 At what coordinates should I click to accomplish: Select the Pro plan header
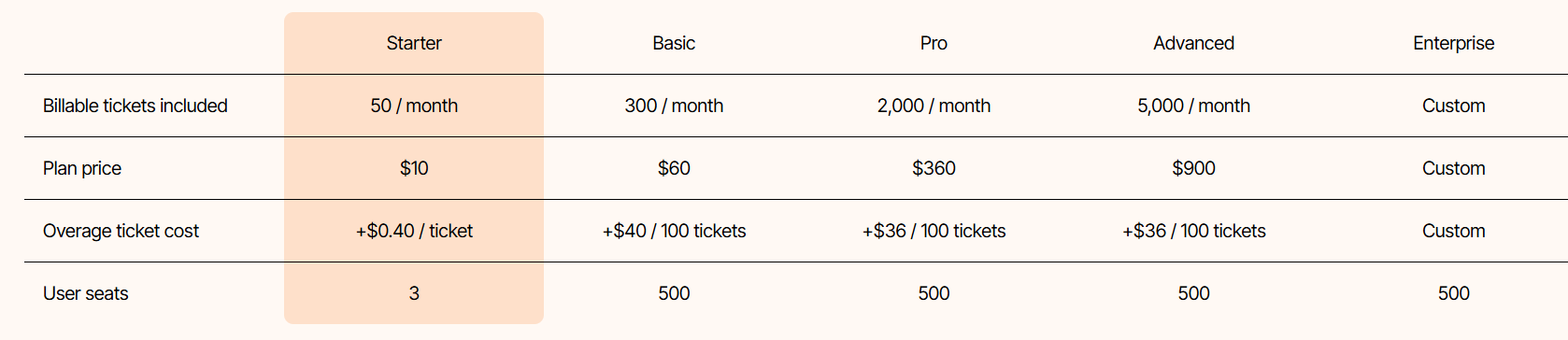(934, 43)
